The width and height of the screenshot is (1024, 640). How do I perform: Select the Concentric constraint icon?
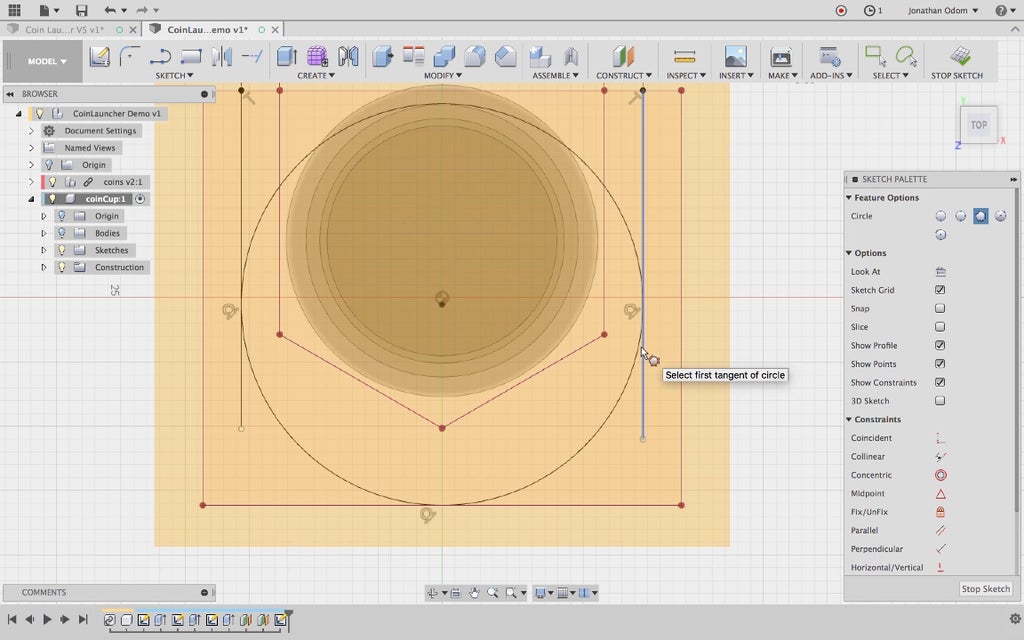click(940, 475)
